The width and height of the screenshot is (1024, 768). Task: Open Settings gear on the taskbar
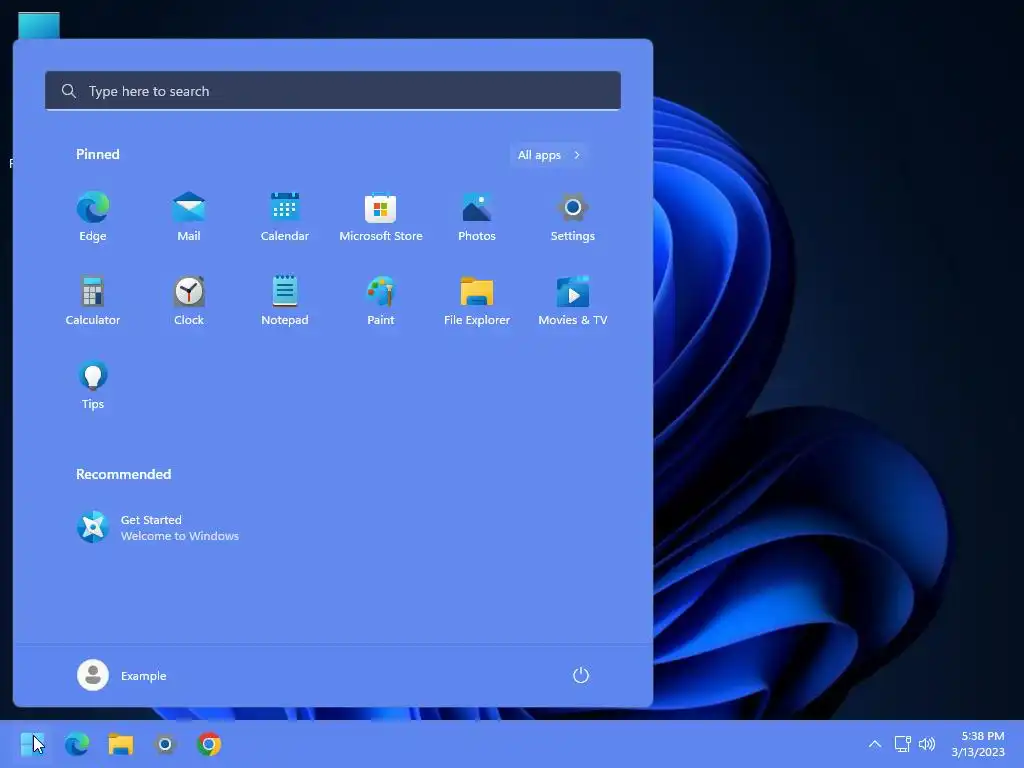tap(165, 744)
